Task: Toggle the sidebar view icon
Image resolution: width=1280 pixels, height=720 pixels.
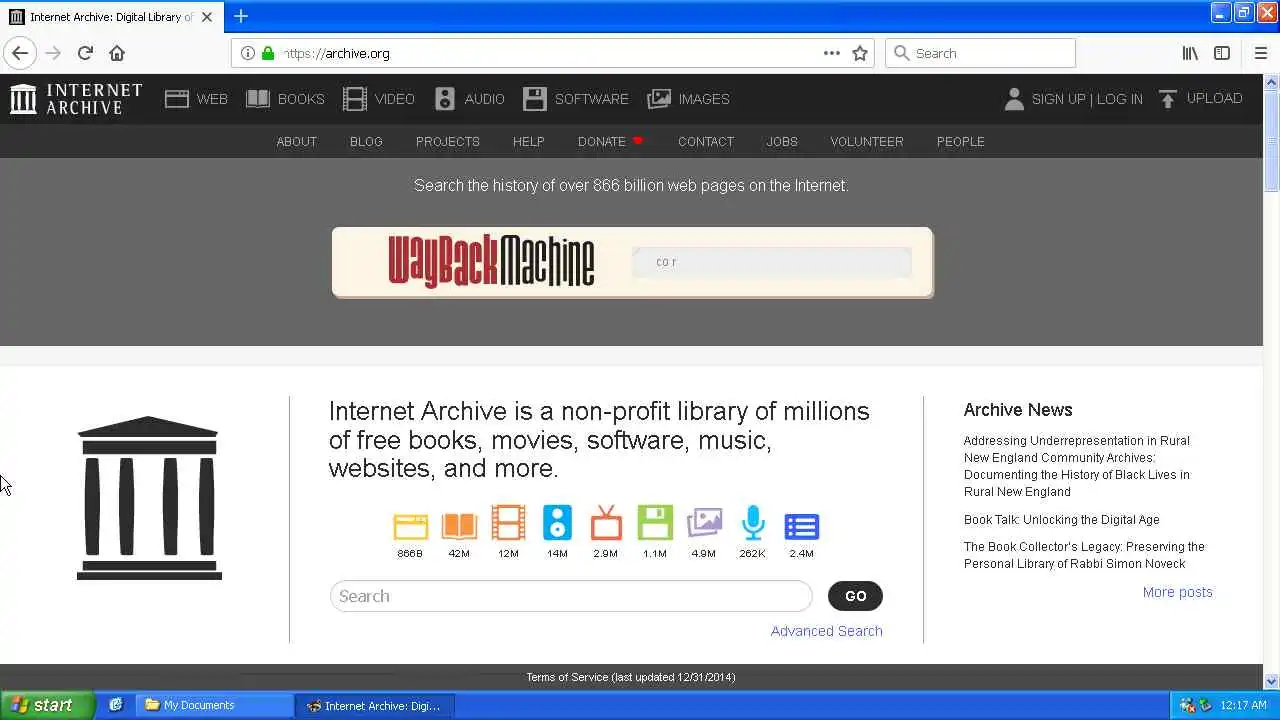Action: coord(1222,53)
